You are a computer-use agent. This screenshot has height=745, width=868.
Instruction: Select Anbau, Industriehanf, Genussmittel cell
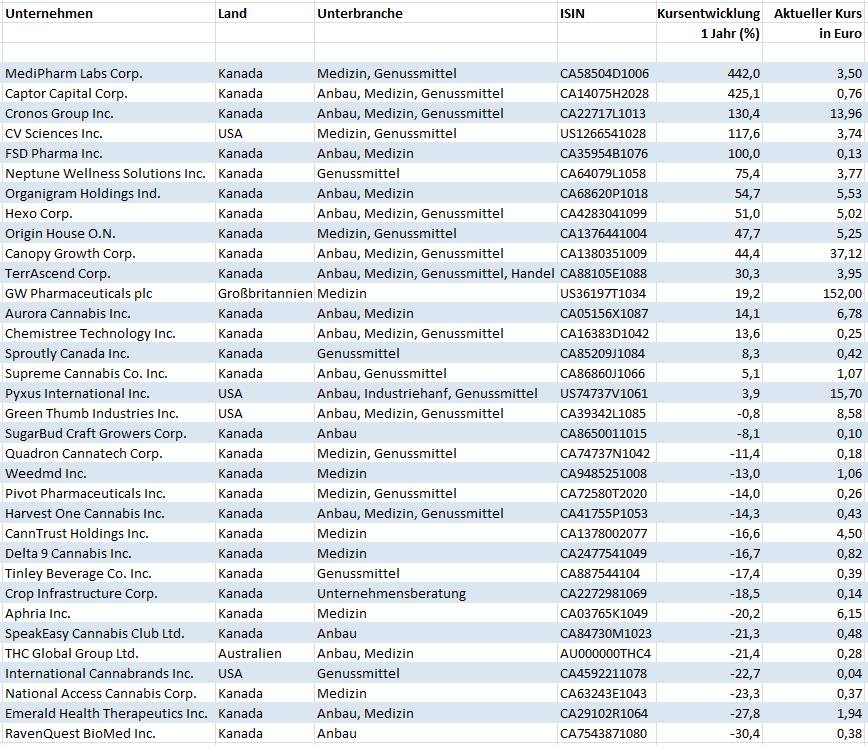[436, 393]
